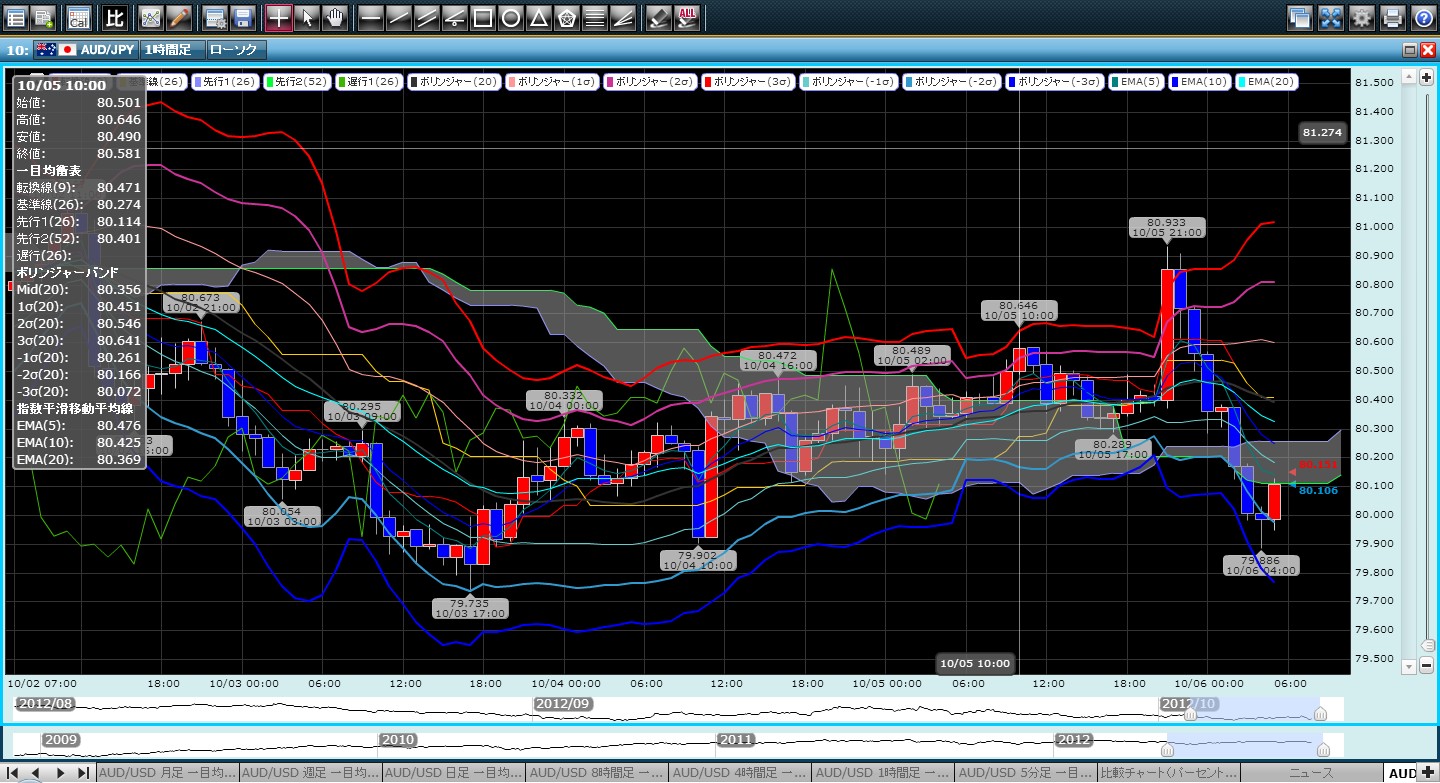Open the print icon in toolbar
1440x783 pixels.
tap(1392, 17)
